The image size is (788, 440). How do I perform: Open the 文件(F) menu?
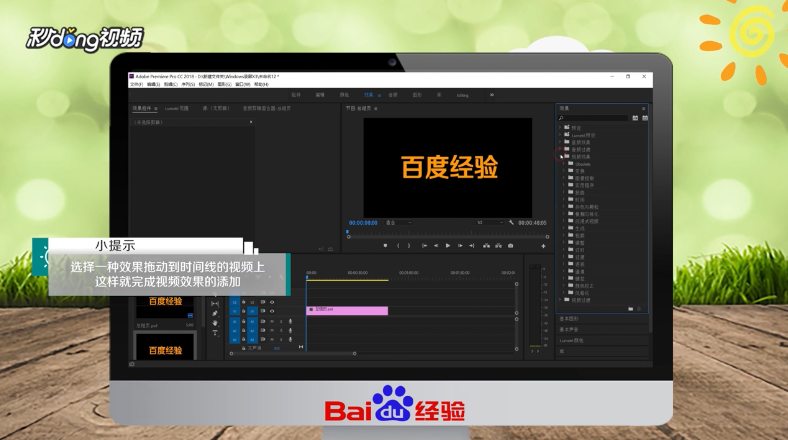click(x=137, y=84)
